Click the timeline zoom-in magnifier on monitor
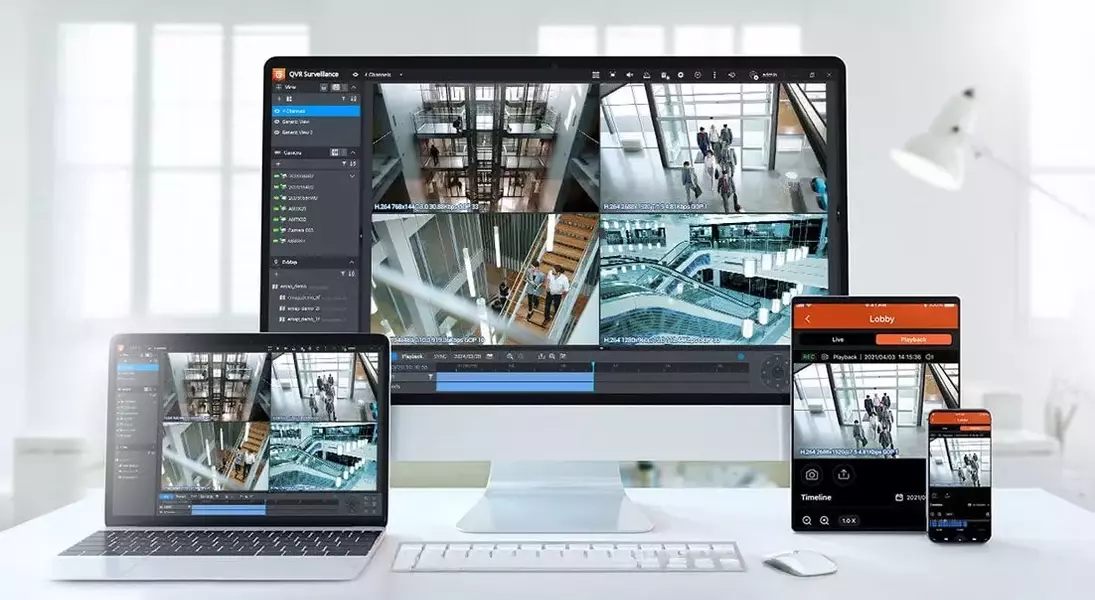 pos(510,356)
